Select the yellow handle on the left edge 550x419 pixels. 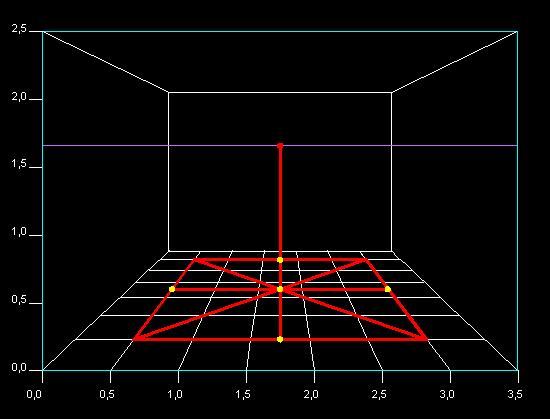172,289
